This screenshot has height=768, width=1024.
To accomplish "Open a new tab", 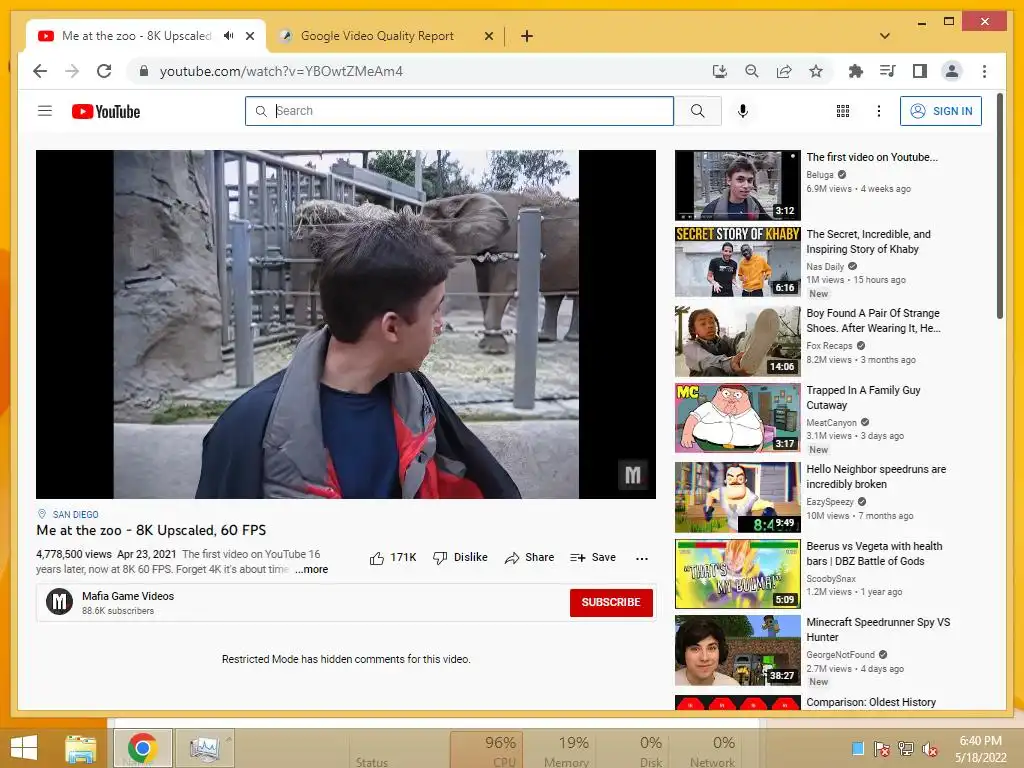I will click(527, 36).
